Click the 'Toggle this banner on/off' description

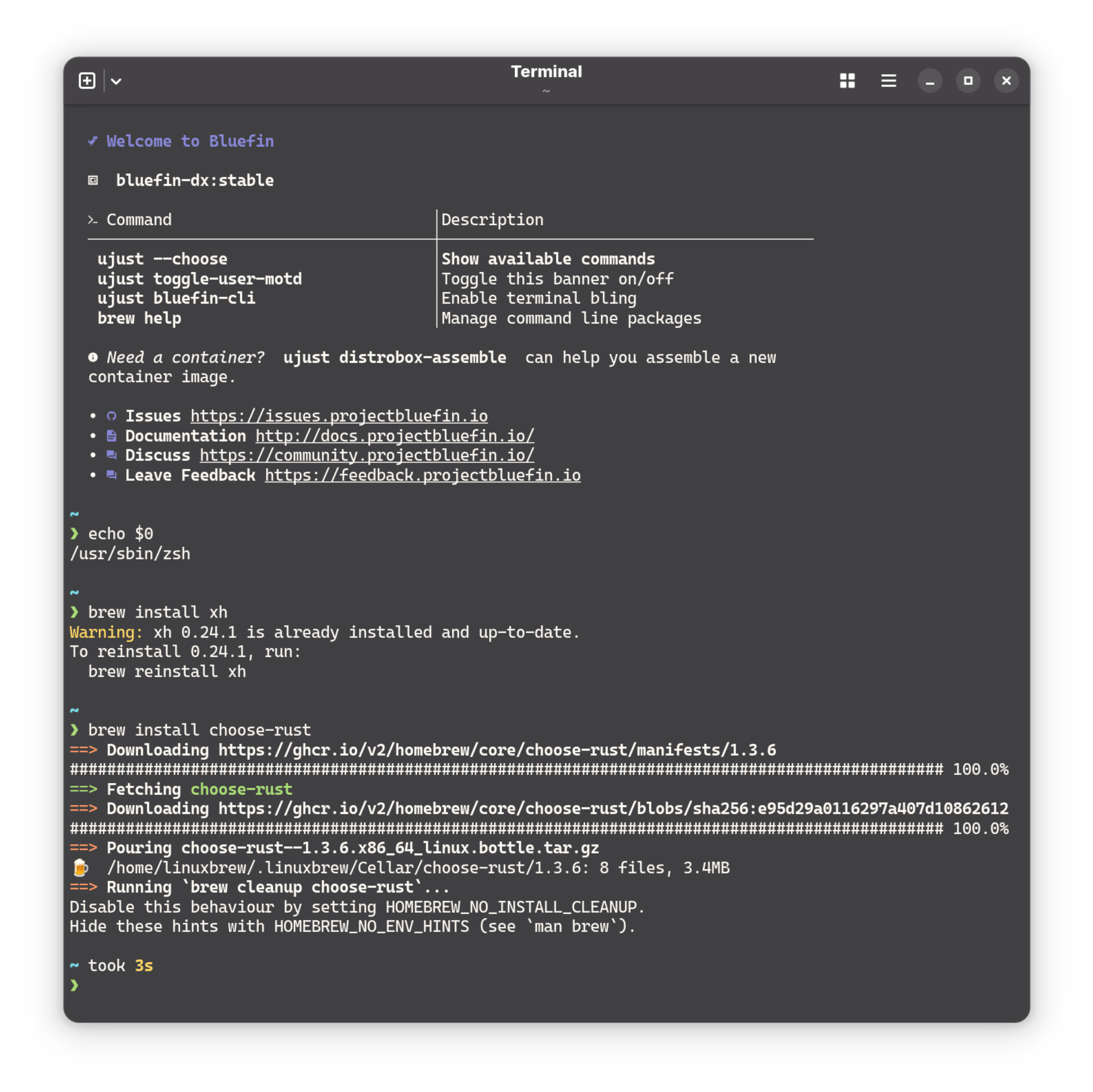tap(557, 278)
